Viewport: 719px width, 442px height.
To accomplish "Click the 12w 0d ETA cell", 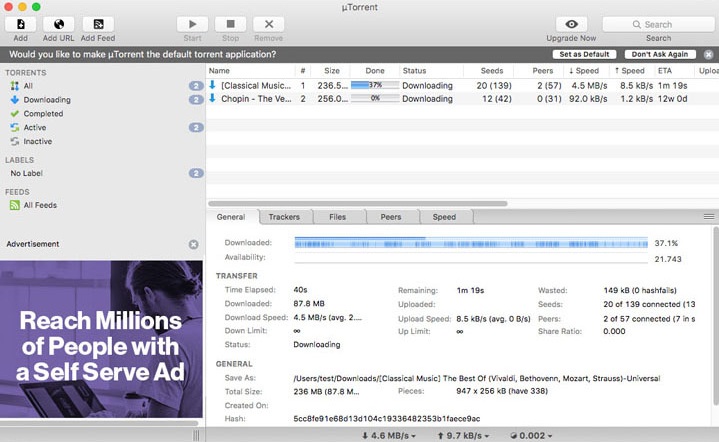I will tap(673, 99).
